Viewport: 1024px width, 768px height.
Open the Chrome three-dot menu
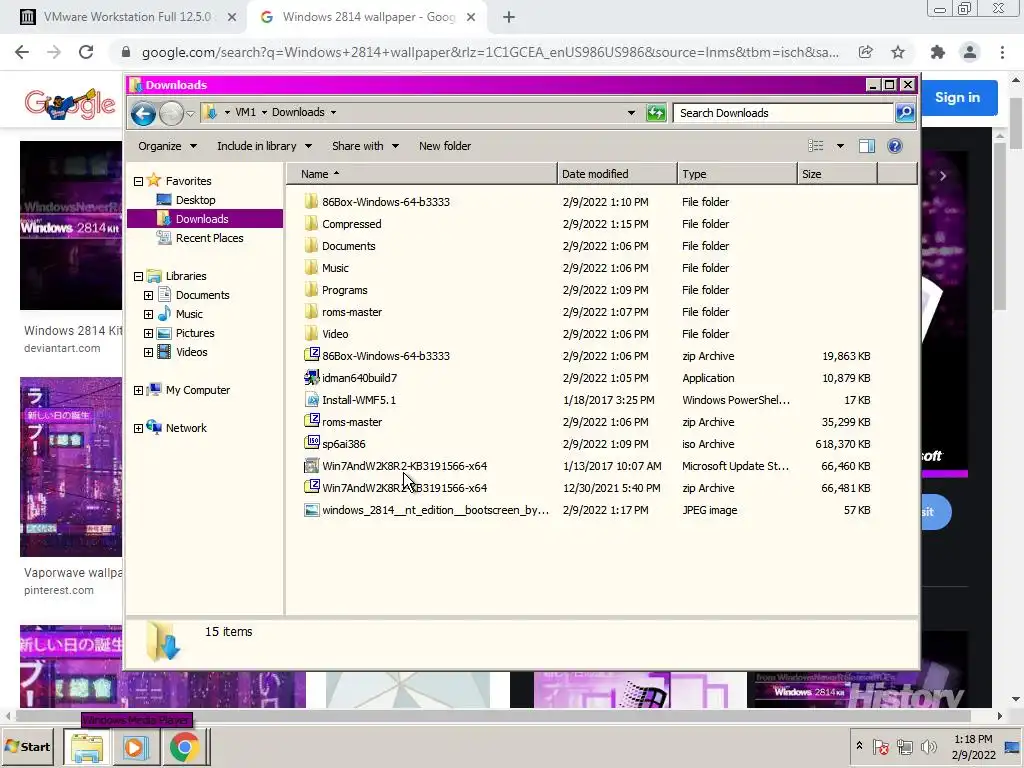click(1002, 52)
